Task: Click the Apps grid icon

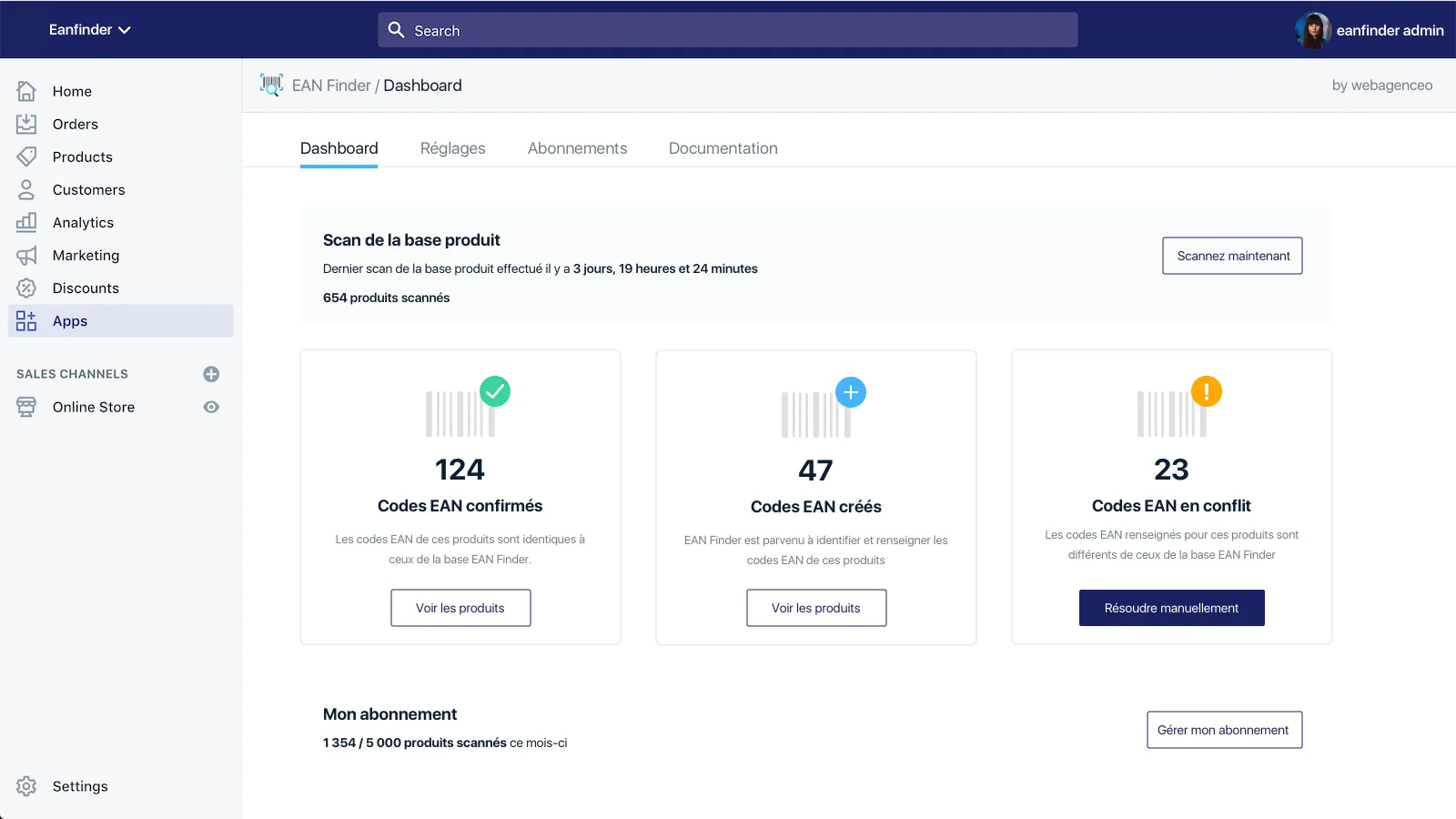Action: click(x=26, y=320)
